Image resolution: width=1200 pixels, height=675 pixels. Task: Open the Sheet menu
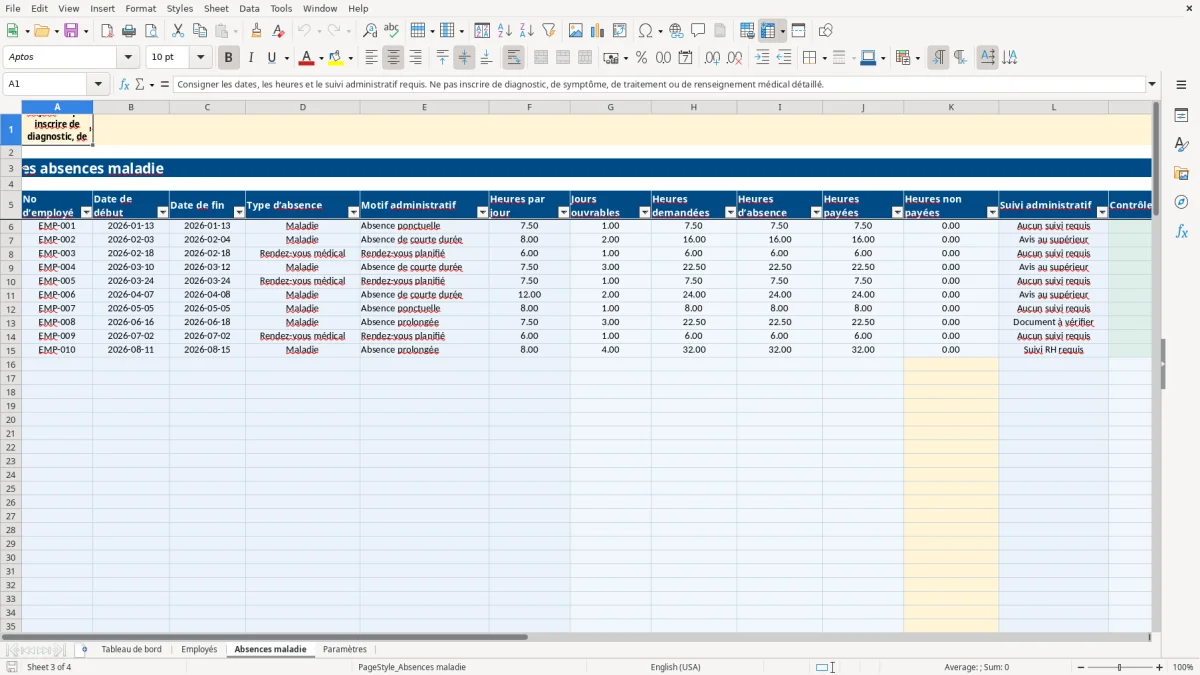click(216, 8)
